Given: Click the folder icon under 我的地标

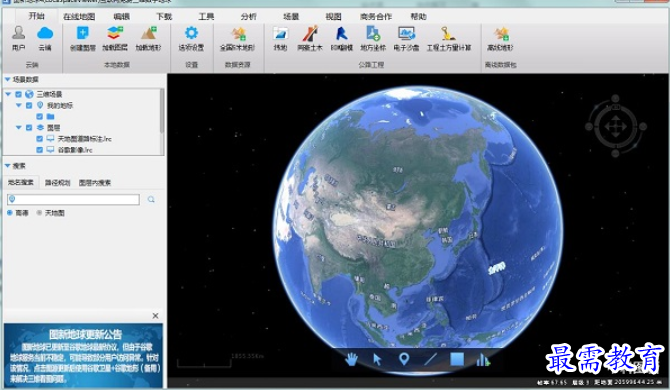Looking at the screenshot, I should click(x=50, y=116).
